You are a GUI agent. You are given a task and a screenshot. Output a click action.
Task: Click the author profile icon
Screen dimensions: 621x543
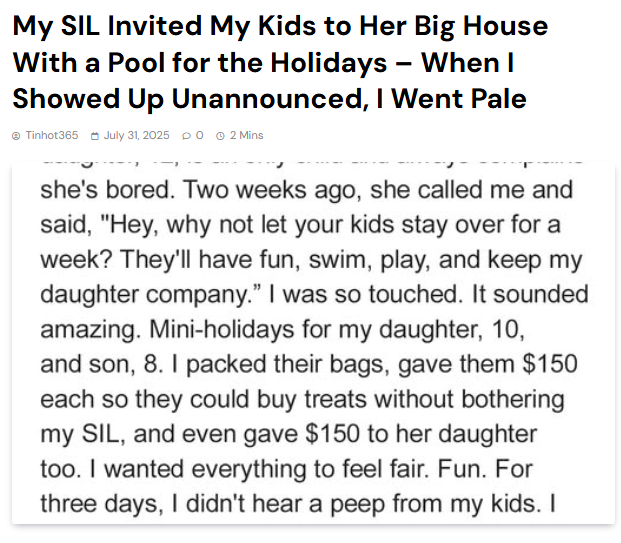[17, 135]
